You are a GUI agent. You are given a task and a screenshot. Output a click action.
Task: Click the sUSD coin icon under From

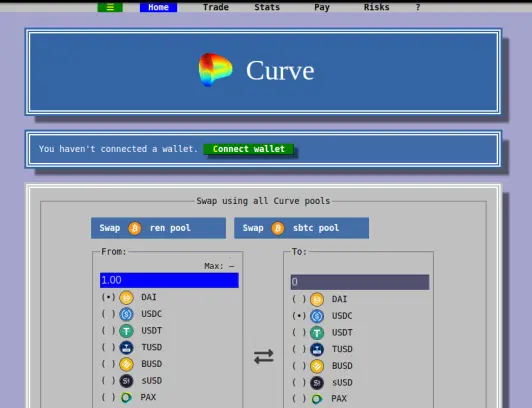point(126,381)
